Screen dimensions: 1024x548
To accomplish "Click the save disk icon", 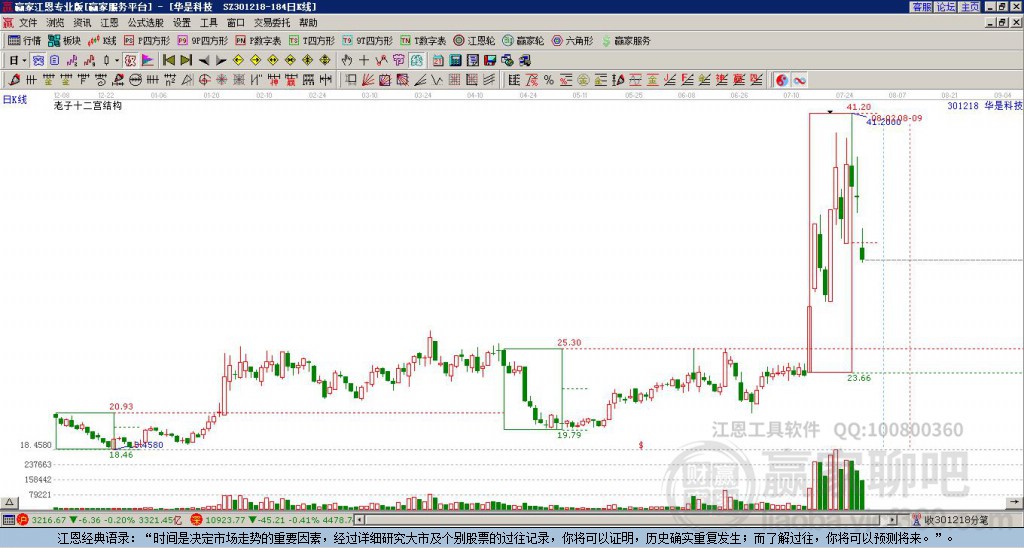I will coord(490,61).
